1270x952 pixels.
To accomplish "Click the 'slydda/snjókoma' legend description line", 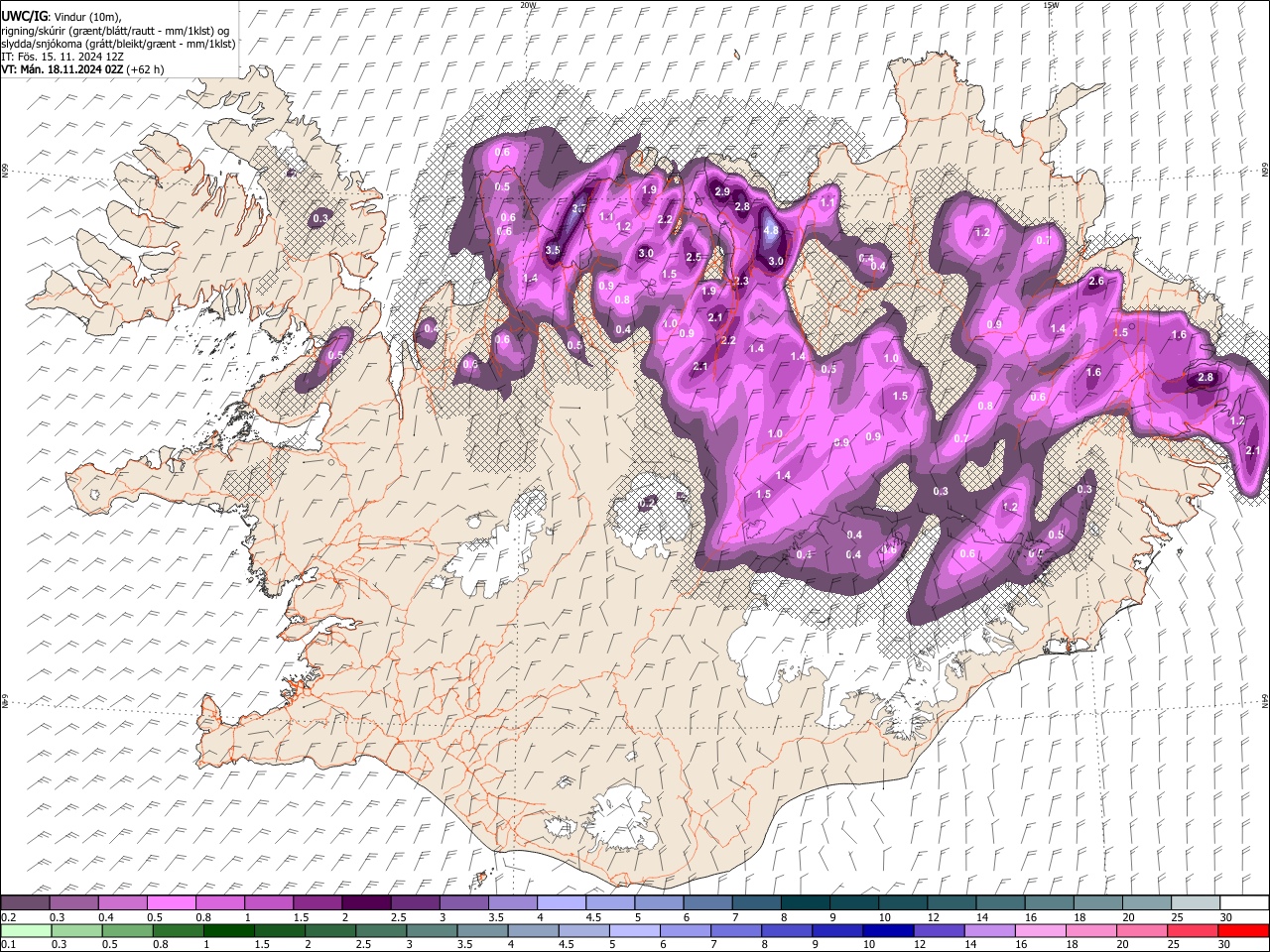I will tap(119, 44).
